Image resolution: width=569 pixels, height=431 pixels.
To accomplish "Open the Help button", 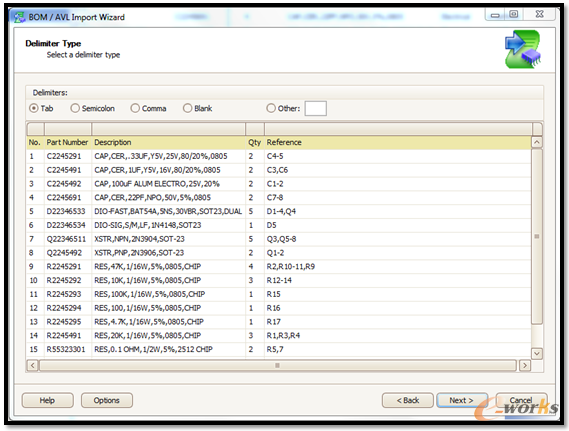I will (48, 400).
